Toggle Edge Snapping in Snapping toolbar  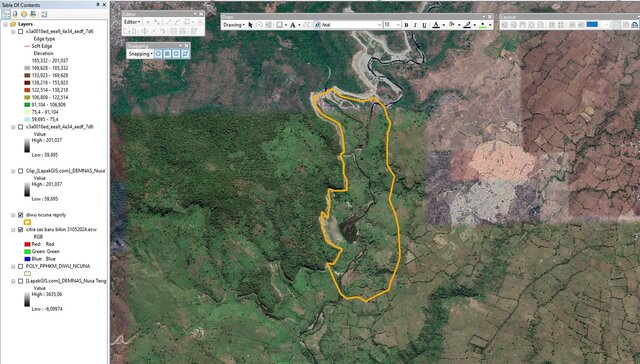click(185, 54)
